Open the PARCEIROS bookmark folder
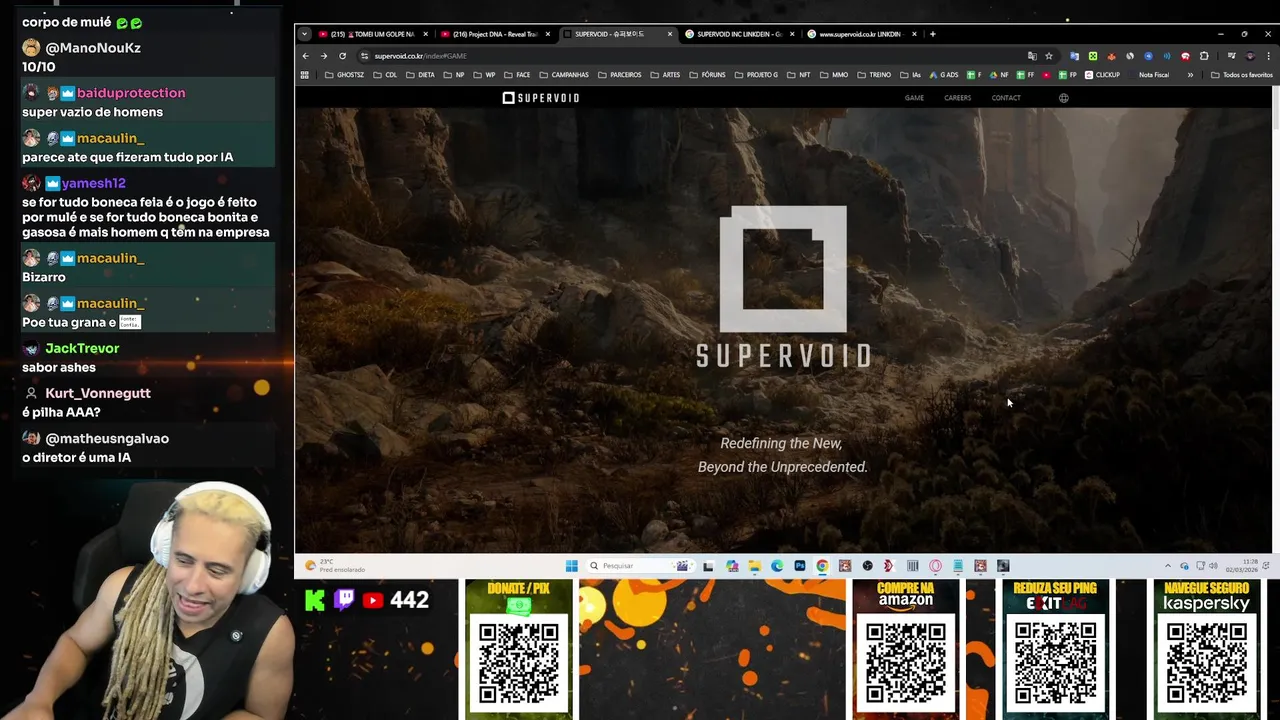Image resolution: width=1280 pixels, height=720 pixels. [619, 75]
